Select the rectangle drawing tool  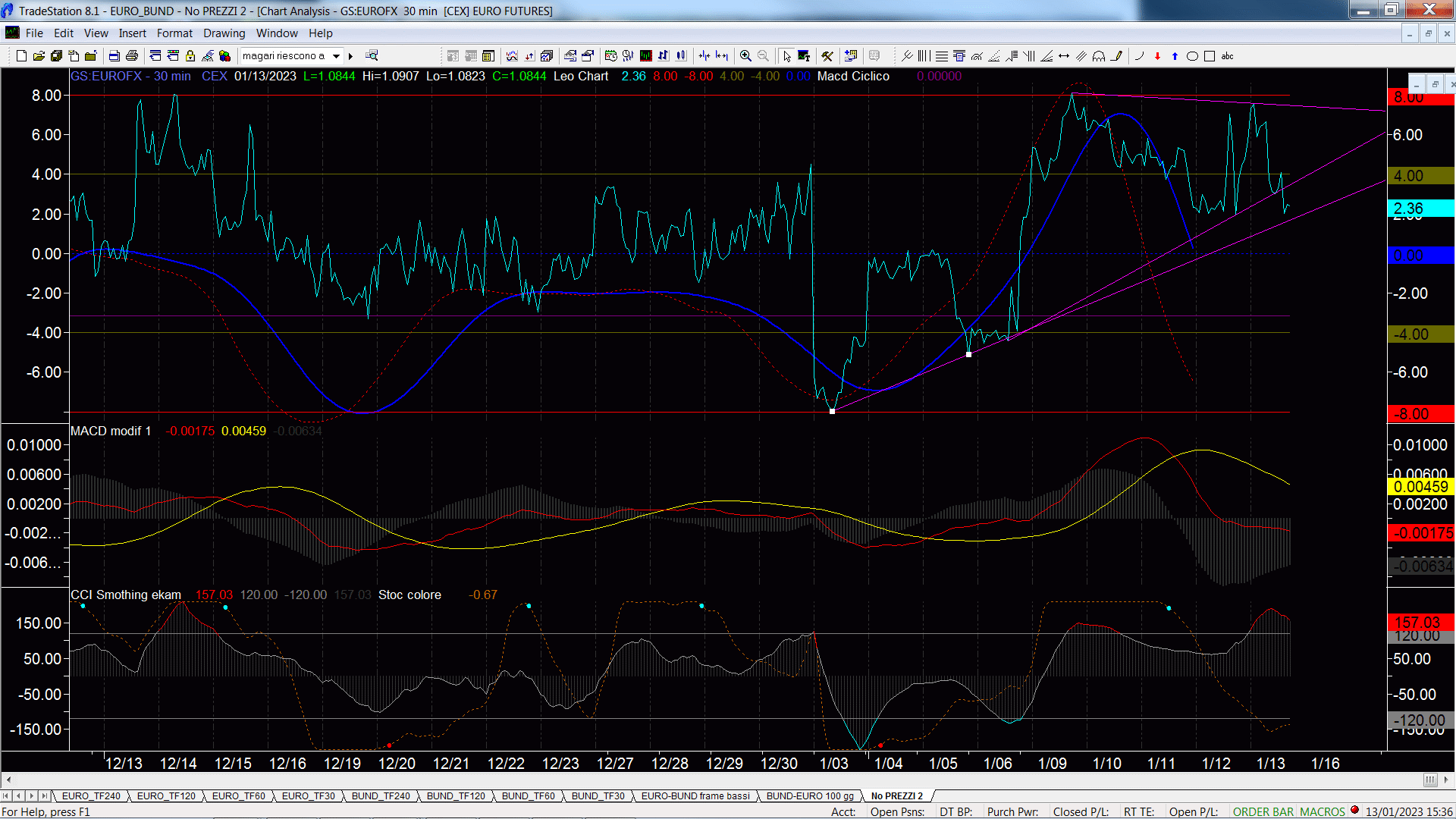tap(1210, 56)
